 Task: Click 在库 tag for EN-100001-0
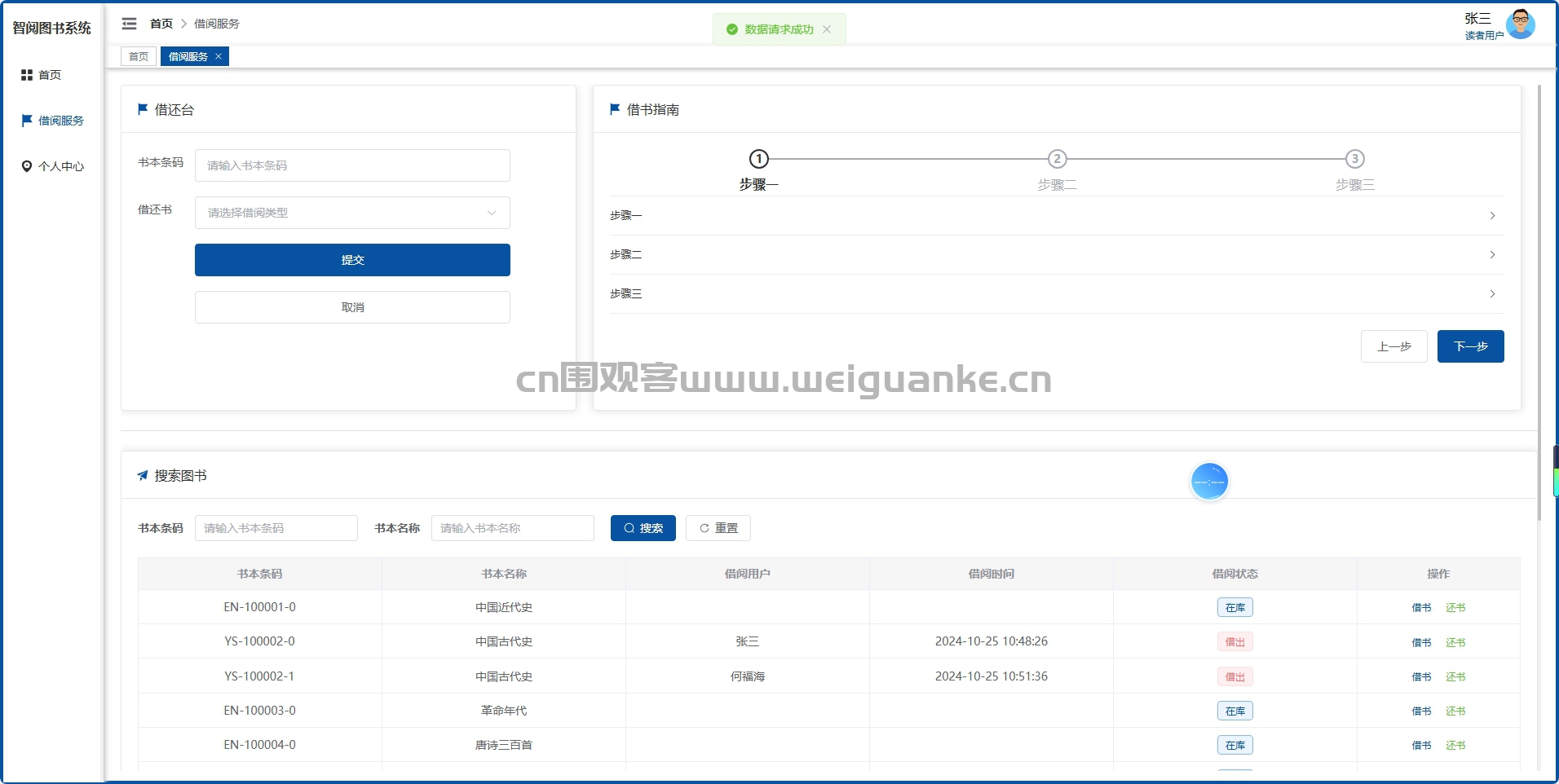pos(1234,608)
